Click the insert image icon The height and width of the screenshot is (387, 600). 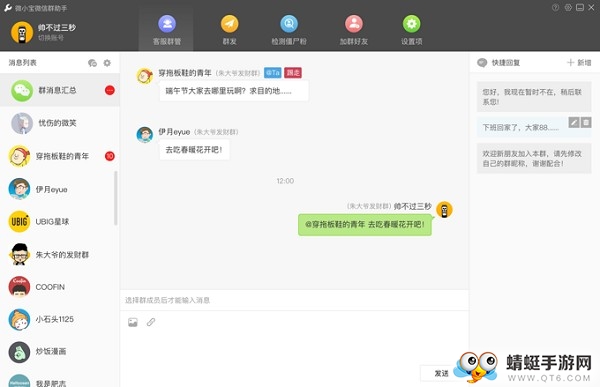click(133, 322)
